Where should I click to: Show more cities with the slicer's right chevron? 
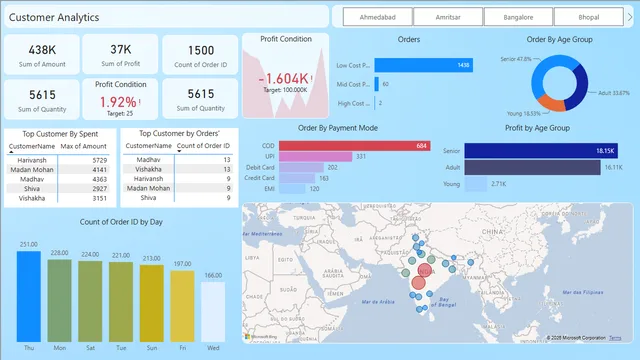630,17
